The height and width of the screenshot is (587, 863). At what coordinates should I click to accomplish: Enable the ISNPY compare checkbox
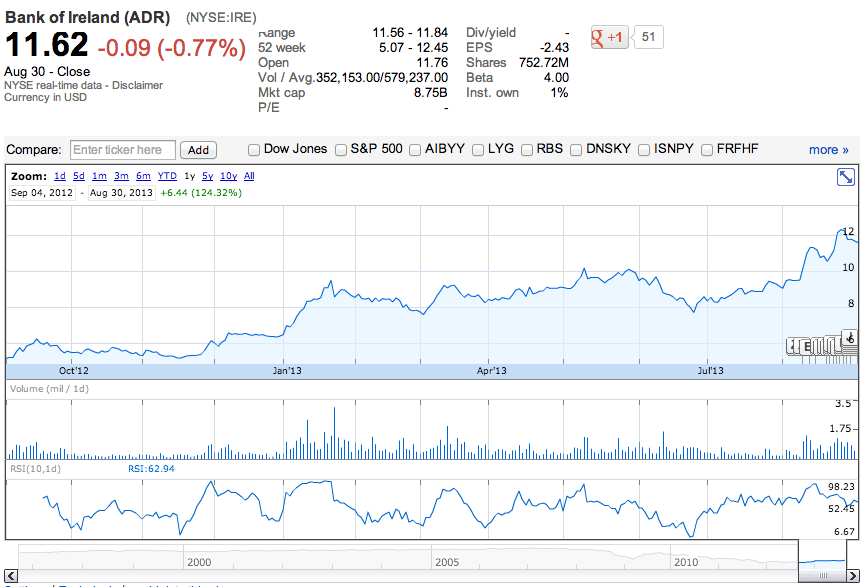644,150
